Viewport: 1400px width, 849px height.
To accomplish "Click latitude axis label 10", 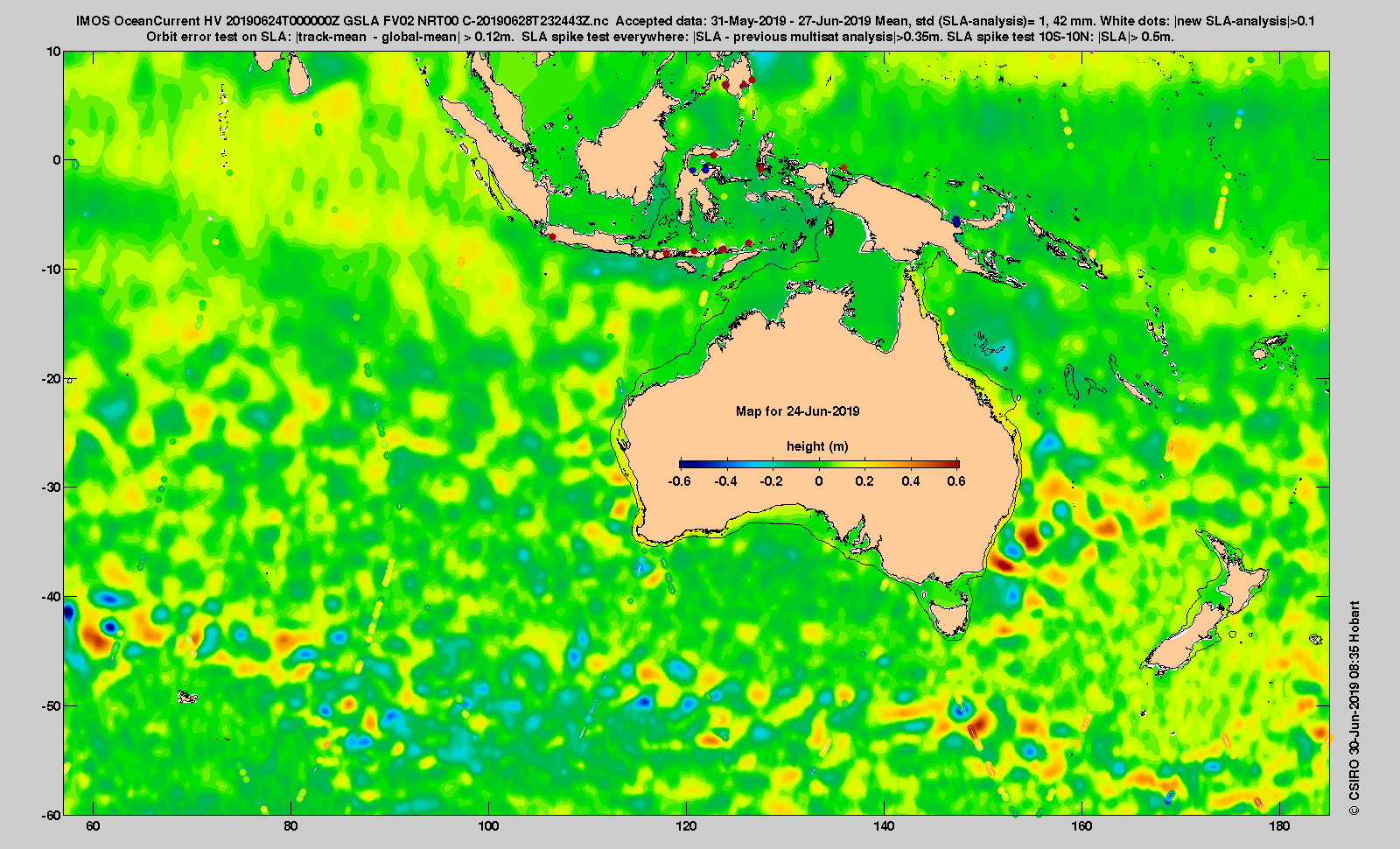I will tap(54, 52).
